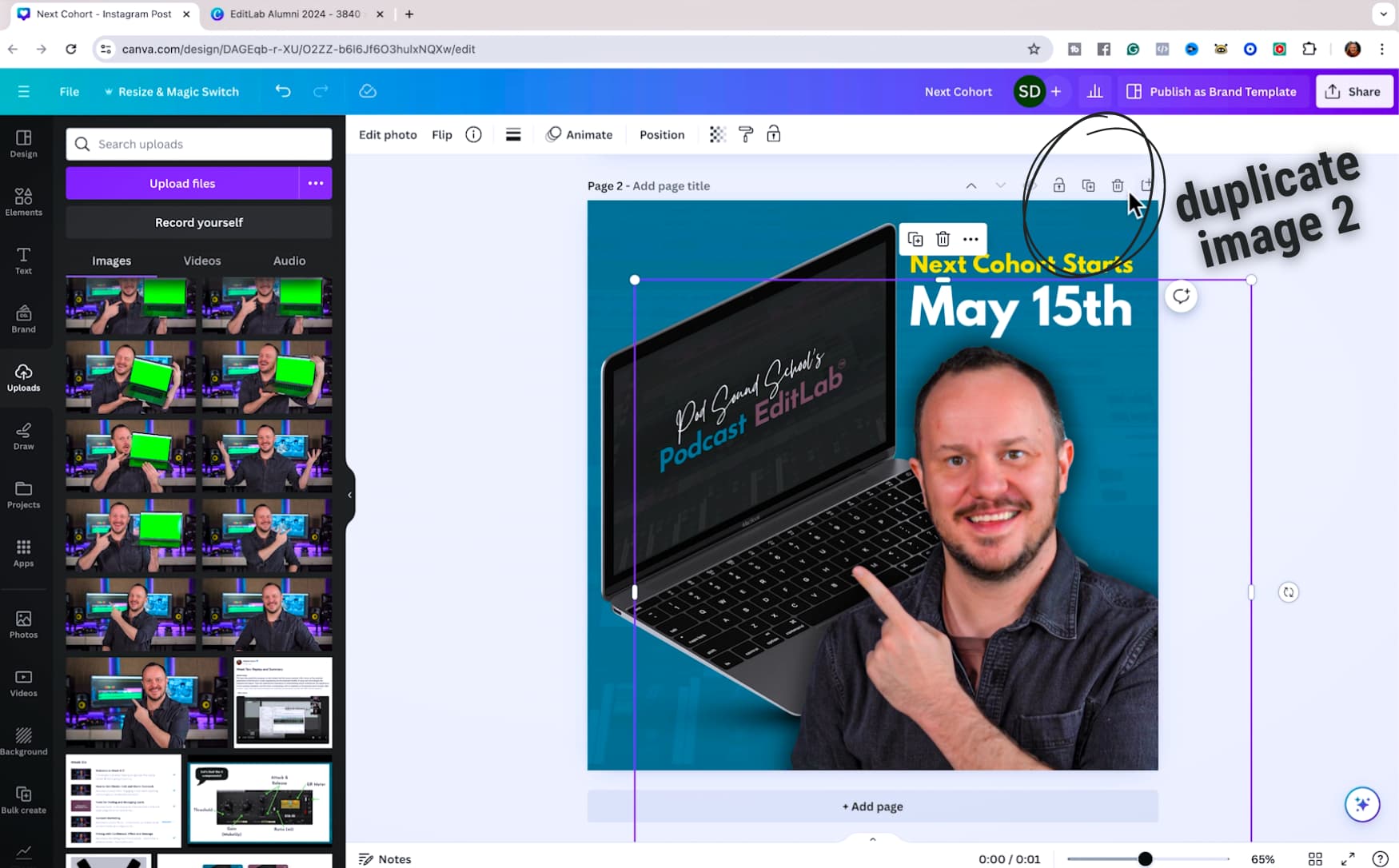The width and height of the screenshot is (1399, 868).
Task: Switch to the Videos uploads tab
Action: [x=202, y=261]
